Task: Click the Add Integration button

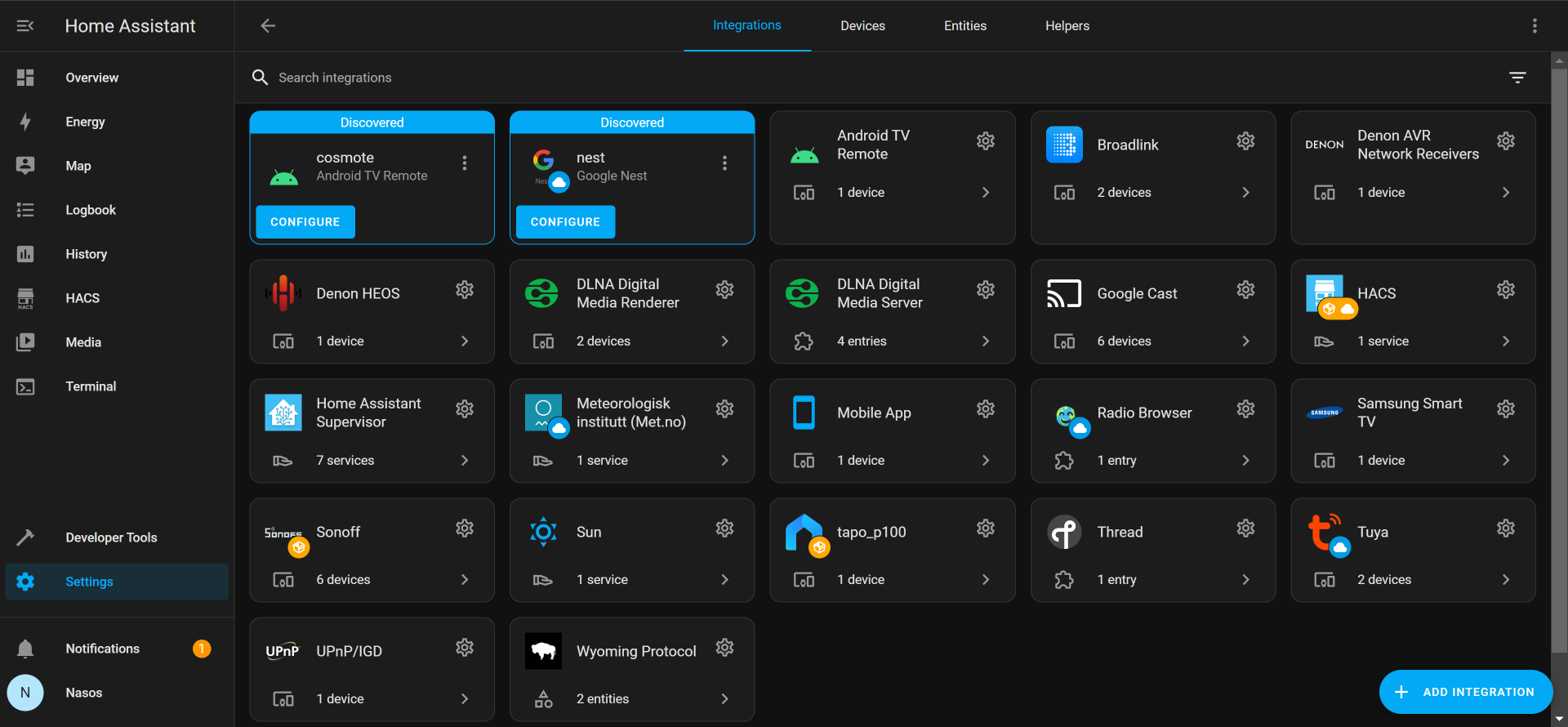Action: 1465,692
